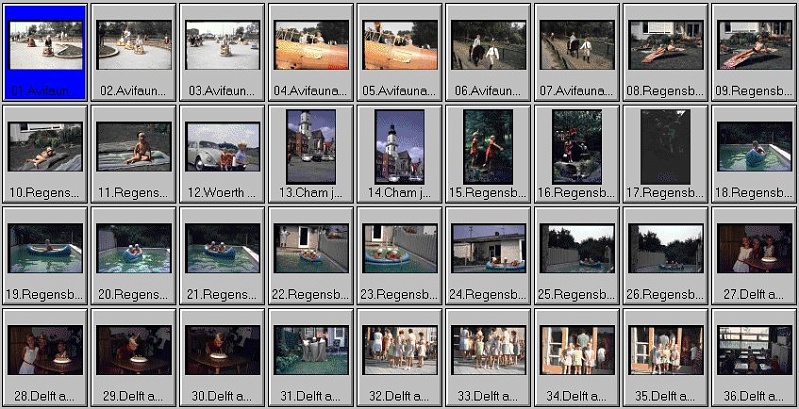Choose thumbnail 26.Regensb
Image resolution: width=799 pixels, height=409 pixels.
[x=665, y=249]
